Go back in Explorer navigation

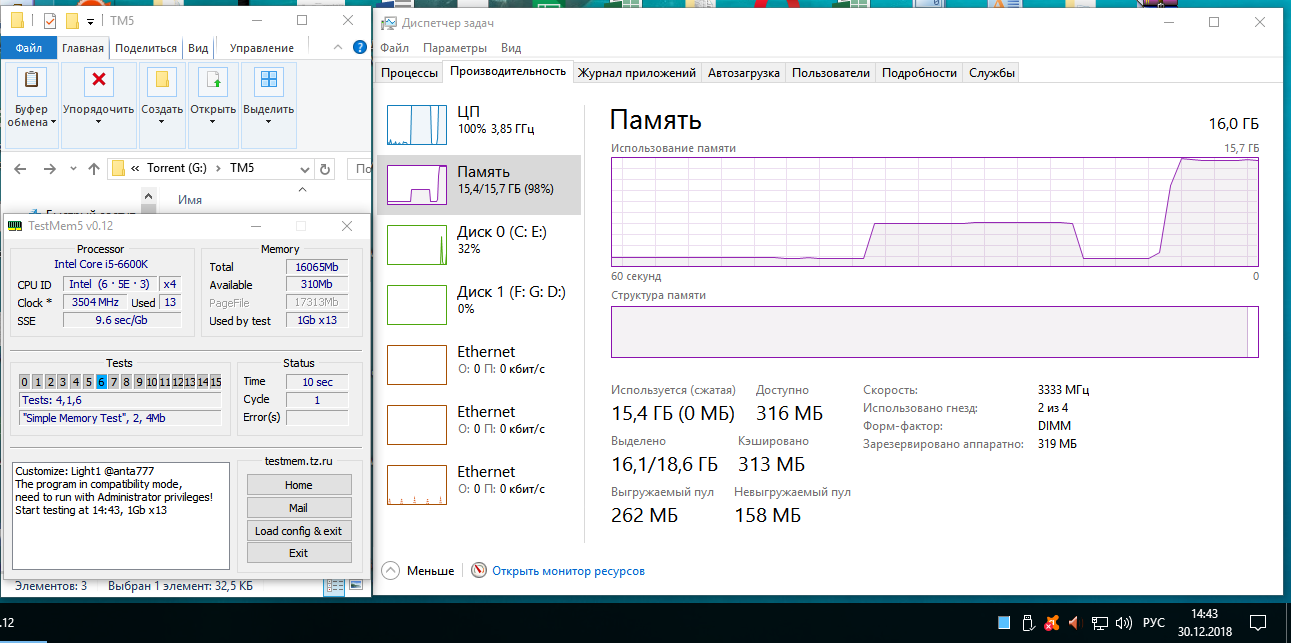(x=22, y=168)
